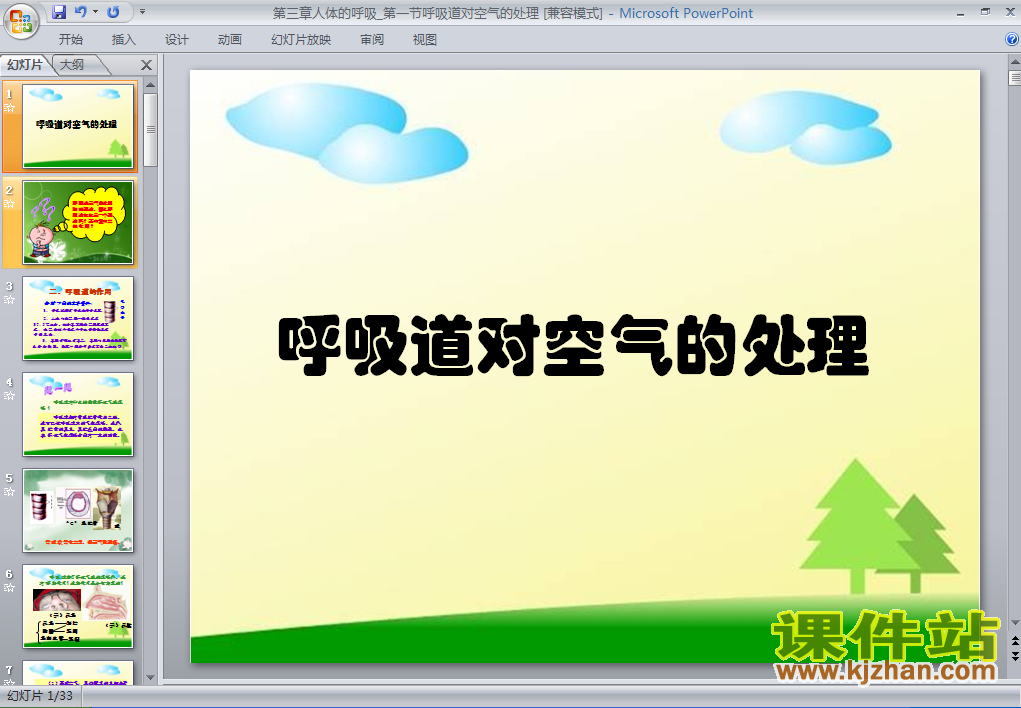The image size is (1021, 708).
Task: Click animation star icon beside slide 2
Action: [x=9, y=204]
